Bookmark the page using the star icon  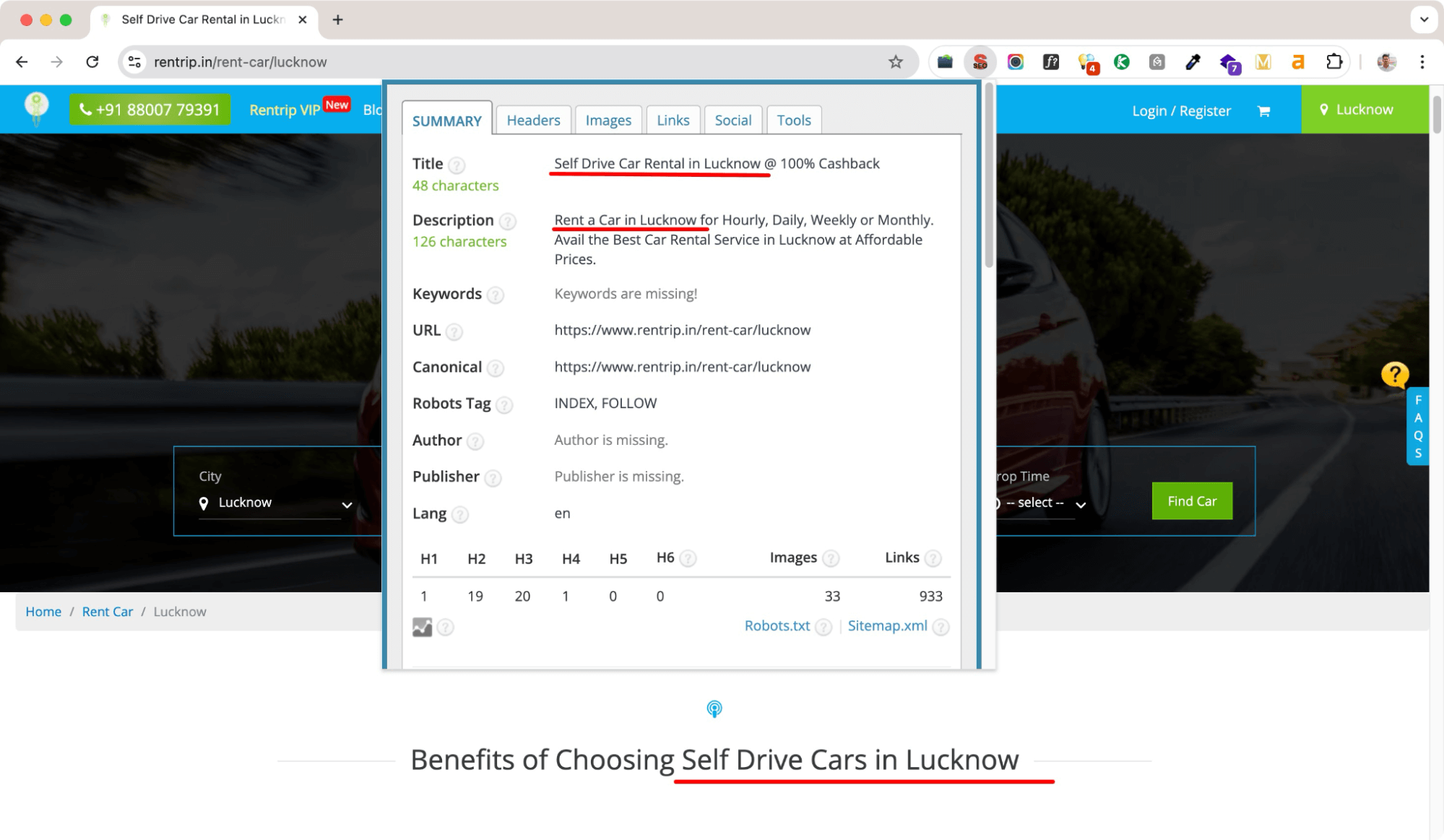(896, 61)
